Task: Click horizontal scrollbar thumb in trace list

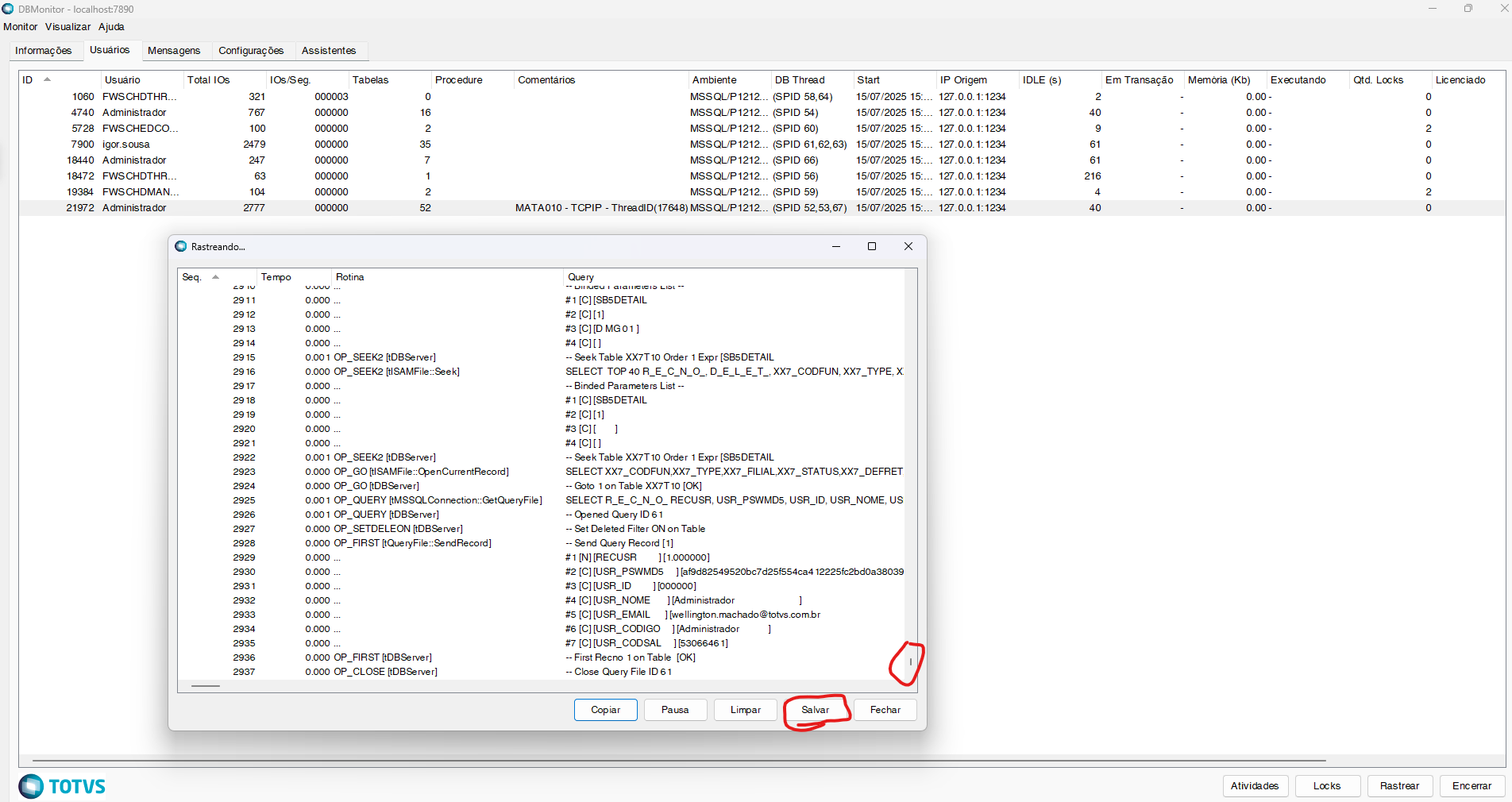Action: point(206,686)
